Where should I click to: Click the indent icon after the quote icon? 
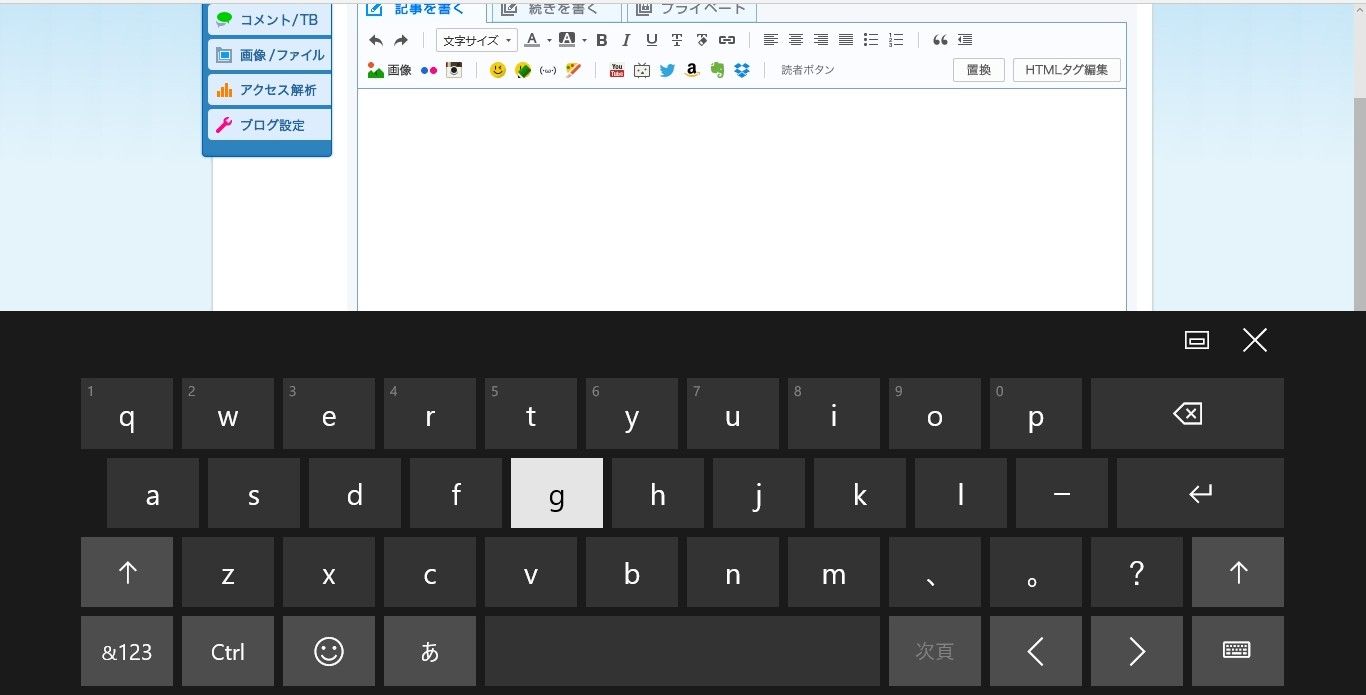pos(965,40)
